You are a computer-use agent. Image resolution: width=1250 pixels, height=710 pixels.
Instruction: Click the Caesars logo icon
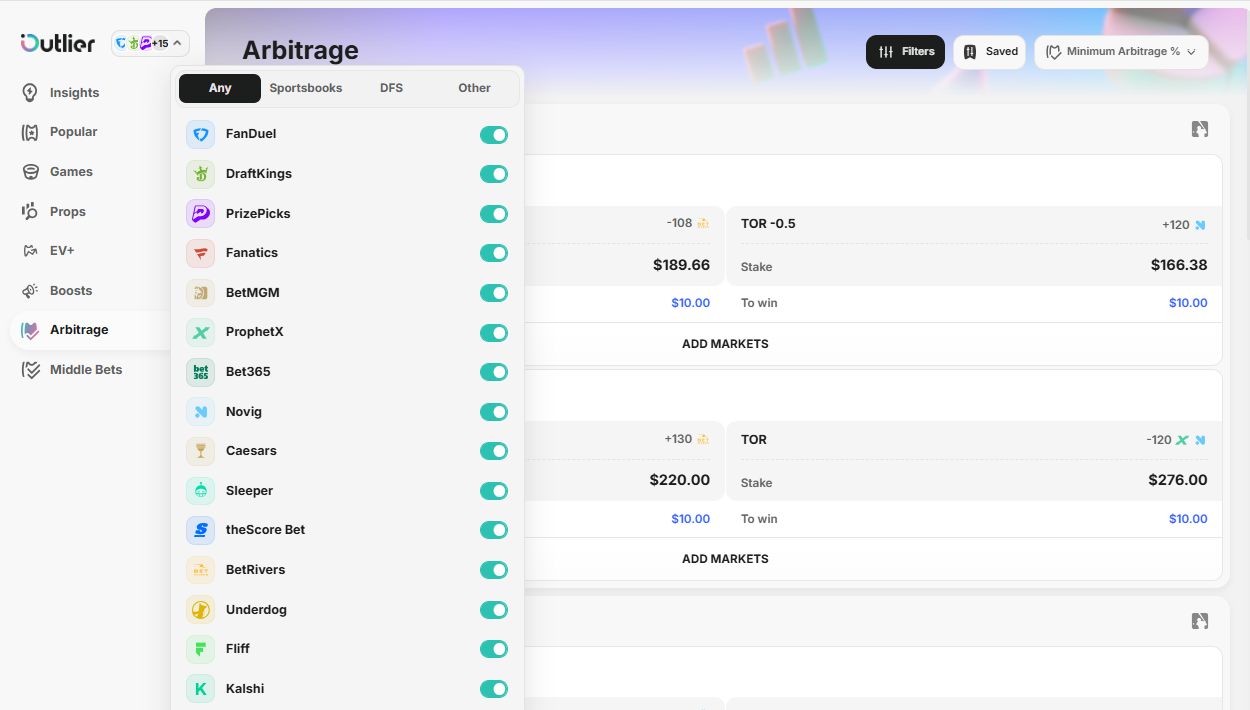click(201, 451)
